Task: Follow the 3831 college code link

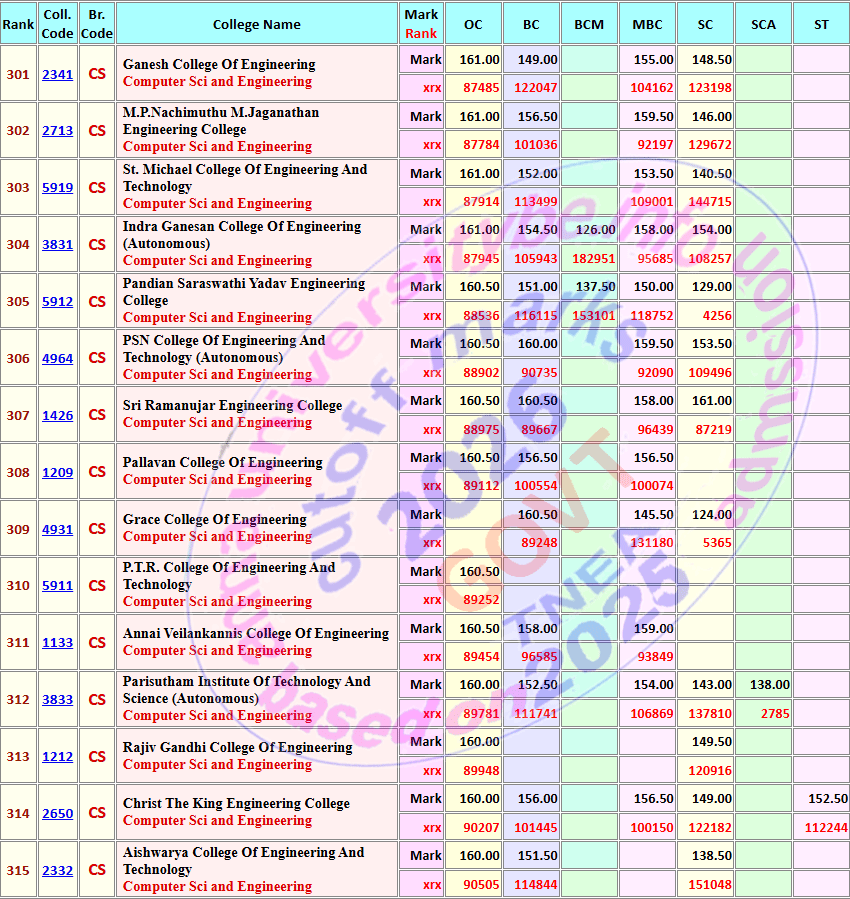Action: [x=57, y=245]
